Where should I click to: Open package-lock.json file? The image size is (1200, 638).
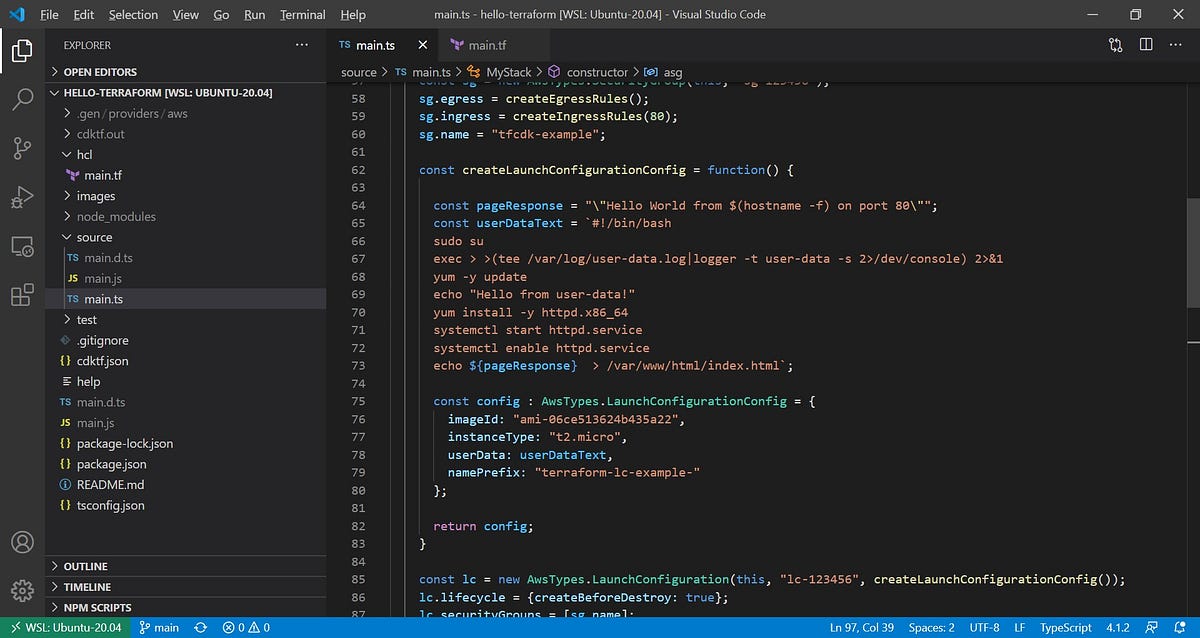pos(186,443)
